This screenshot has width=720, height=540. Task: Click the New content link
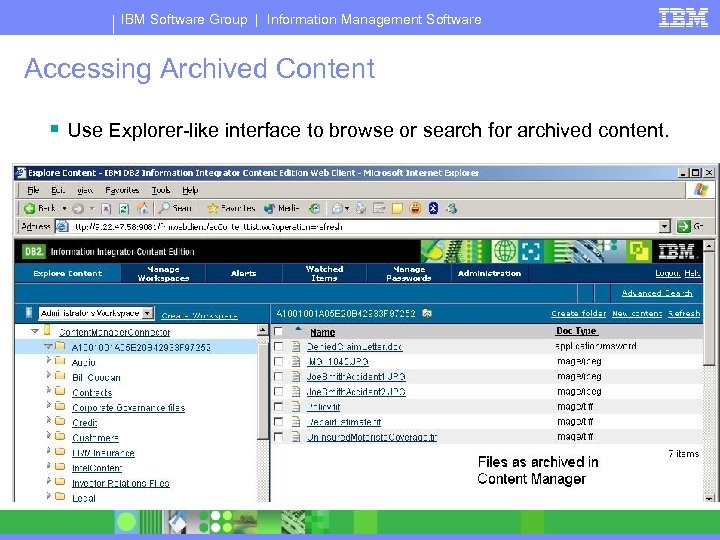tap(637, 314)
